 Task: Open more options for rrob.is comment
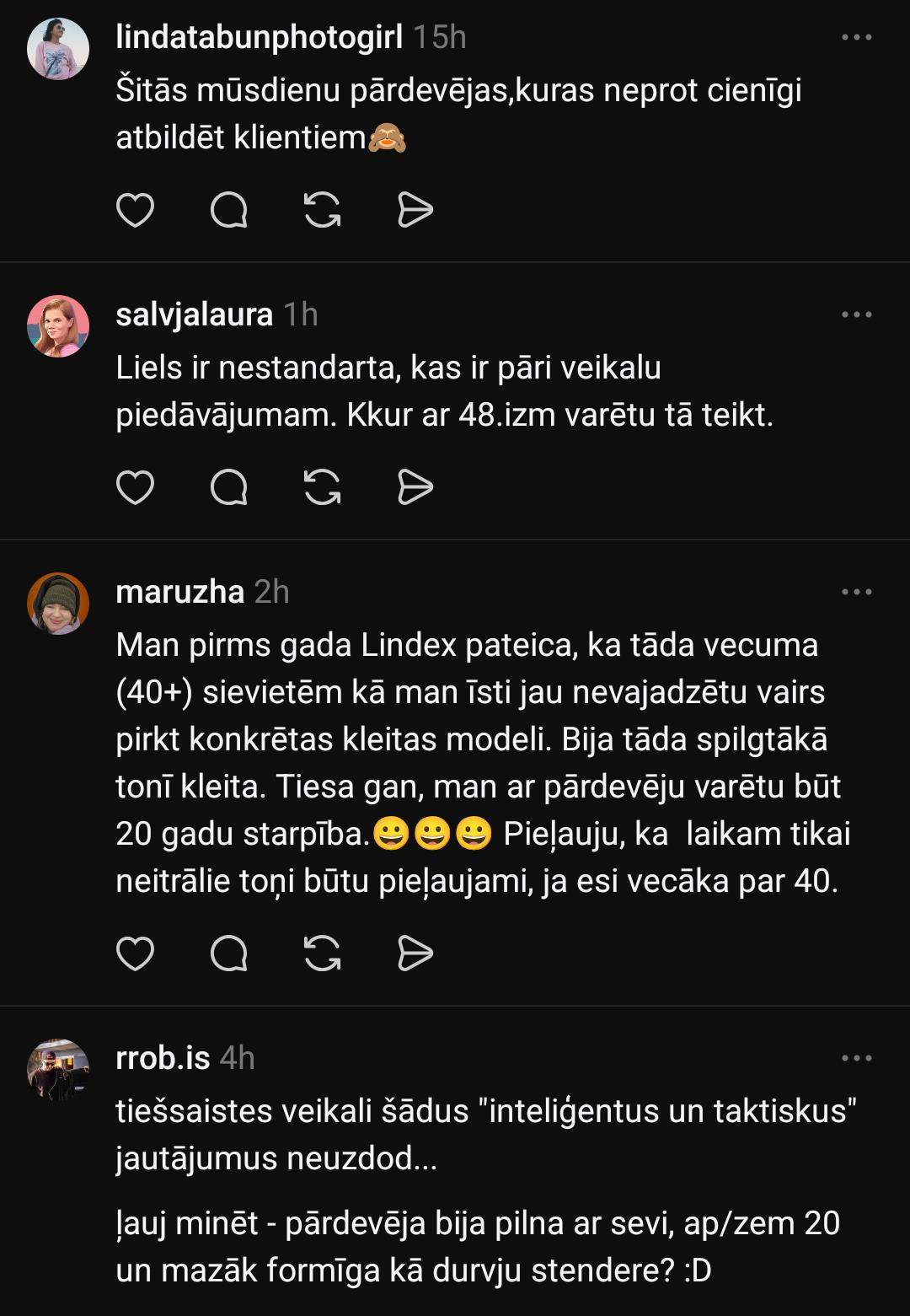[x=856, y=1059]
